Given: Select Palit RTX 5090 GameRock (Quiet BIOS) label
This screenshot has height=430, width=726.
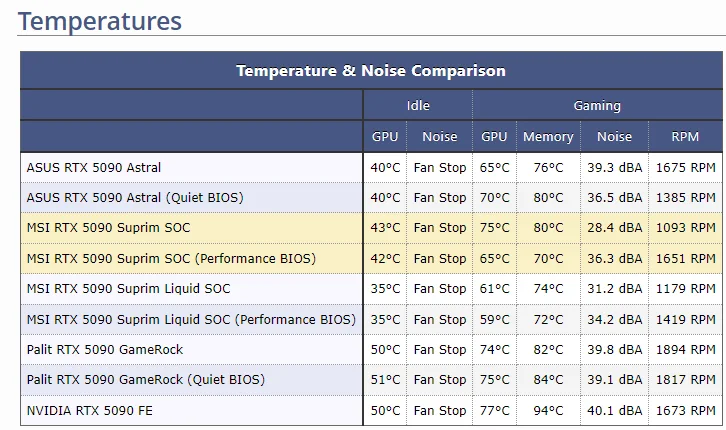Looking at the screenshot, I should [146, 380].
